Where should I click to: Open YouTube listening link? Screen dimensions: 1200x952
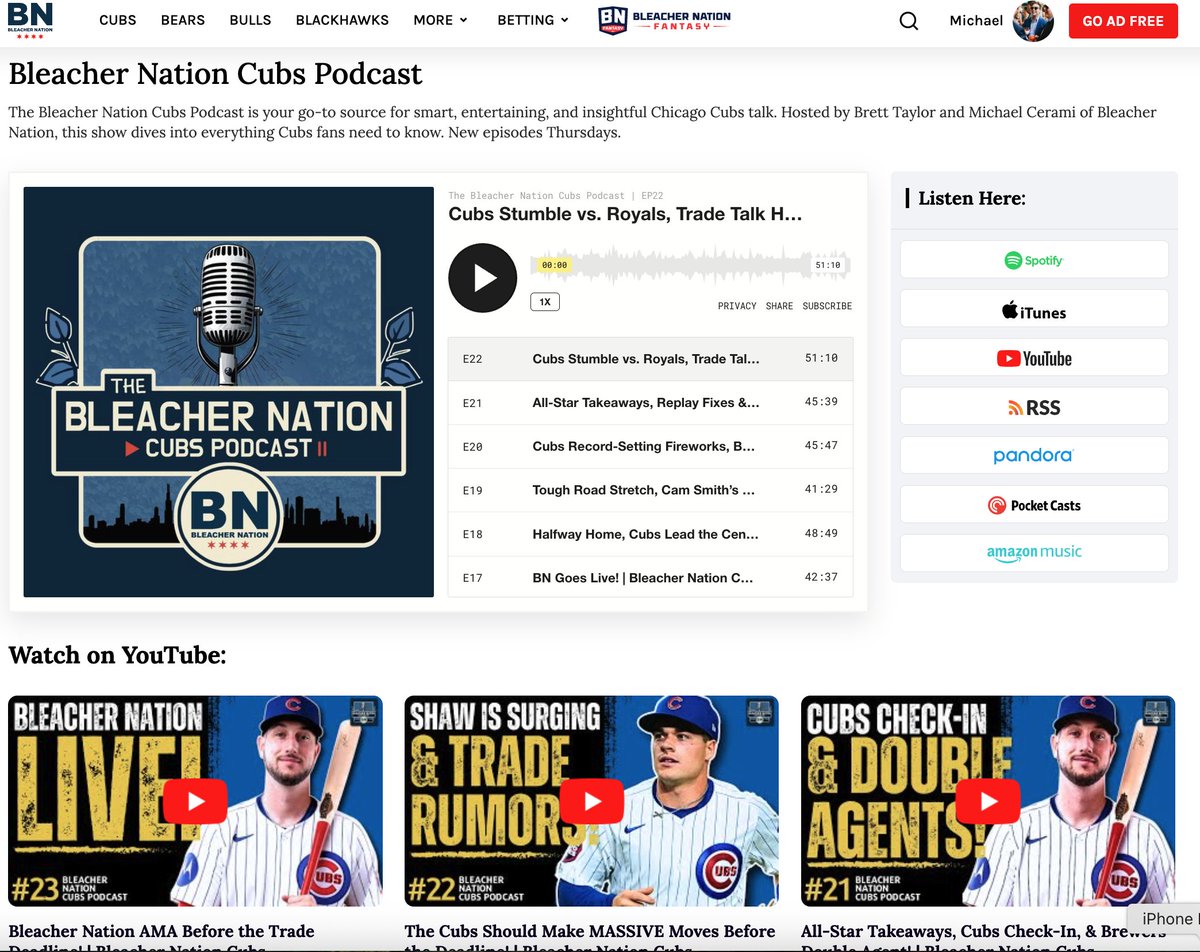tap(1034, 358)
